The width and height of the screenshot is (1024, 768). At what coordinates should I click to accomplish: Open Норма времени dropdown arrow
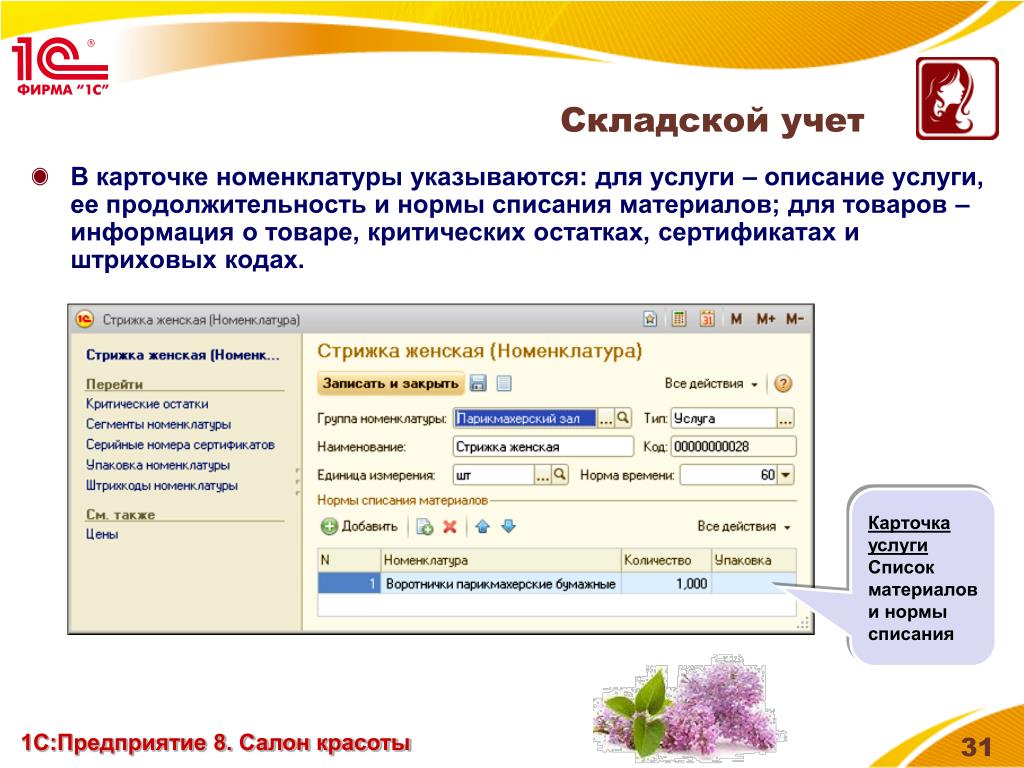786,475
